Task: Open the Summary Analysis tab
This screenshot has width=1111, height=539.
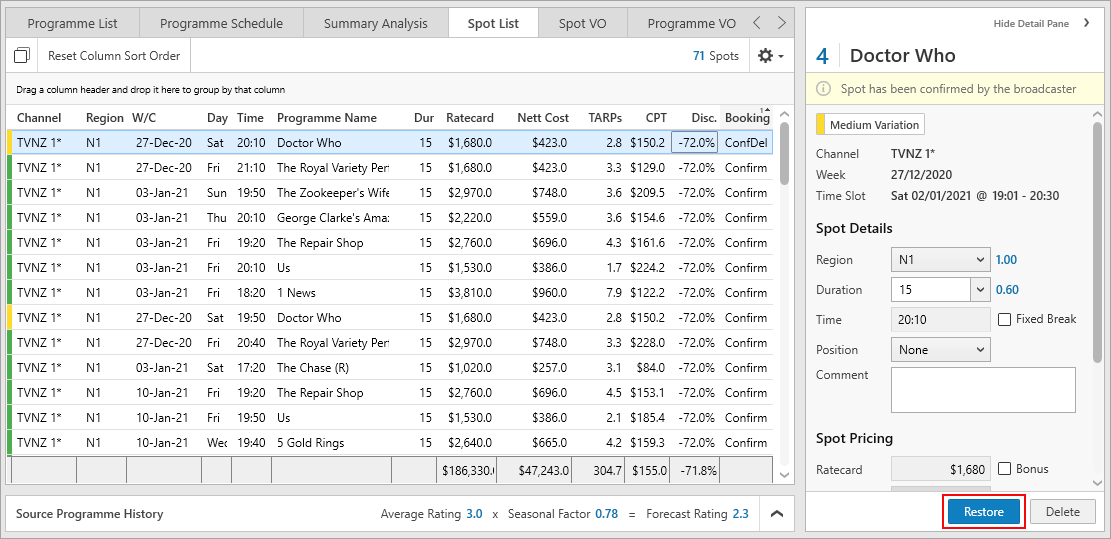Action: [x=376, y=23]
